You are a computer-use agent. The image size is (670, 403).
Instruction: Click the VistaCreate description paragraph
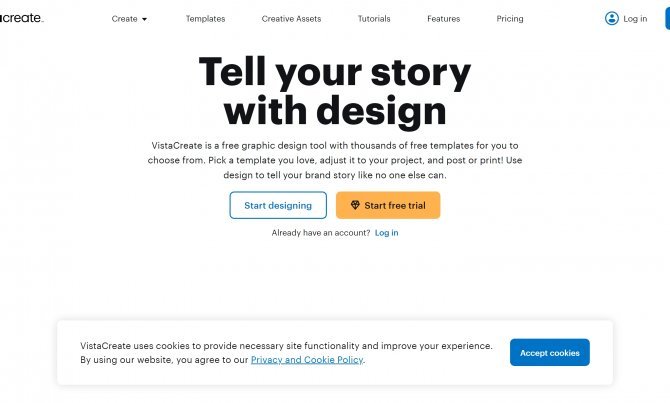pyautogui.click(x=335, y=160)
